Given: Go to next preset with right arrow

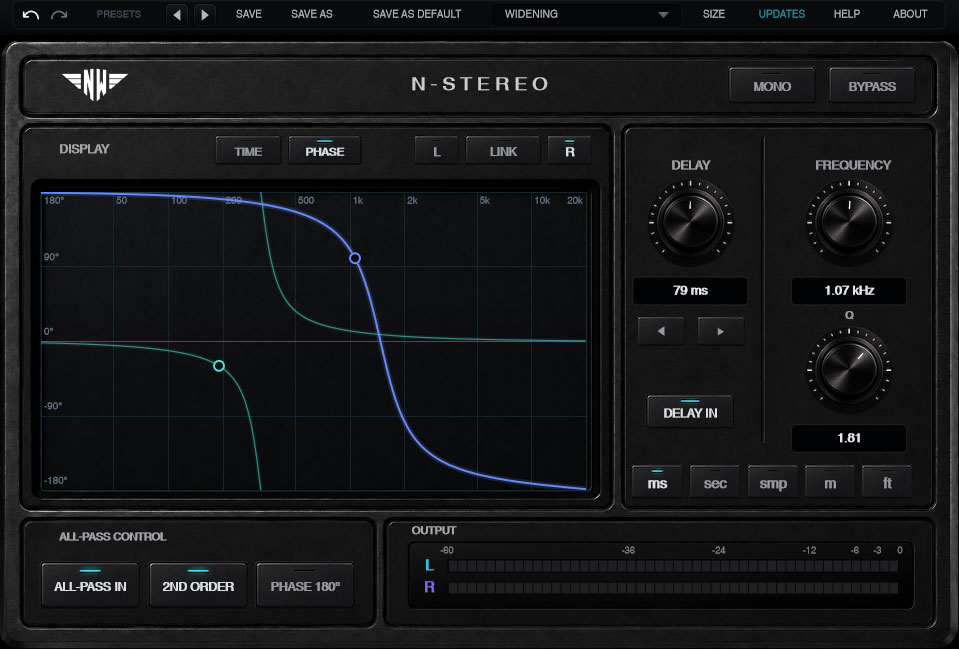Looking at the screenshot, I should (x=205, y=14).
